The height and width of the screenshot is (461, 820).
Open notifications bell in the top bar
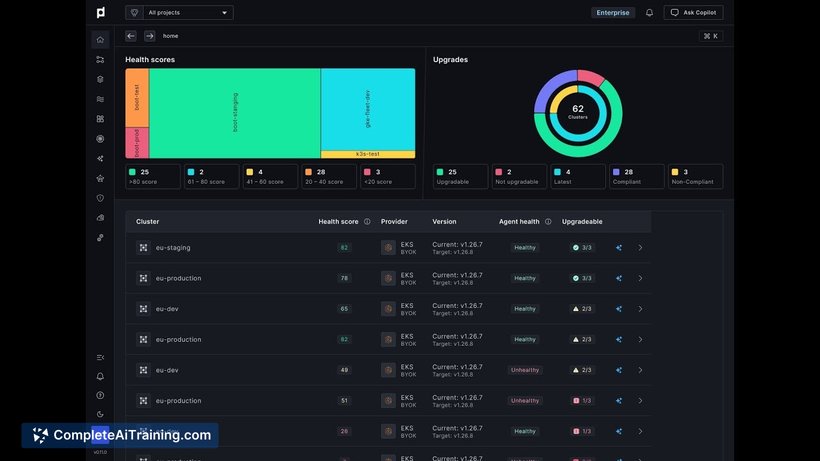649,13
